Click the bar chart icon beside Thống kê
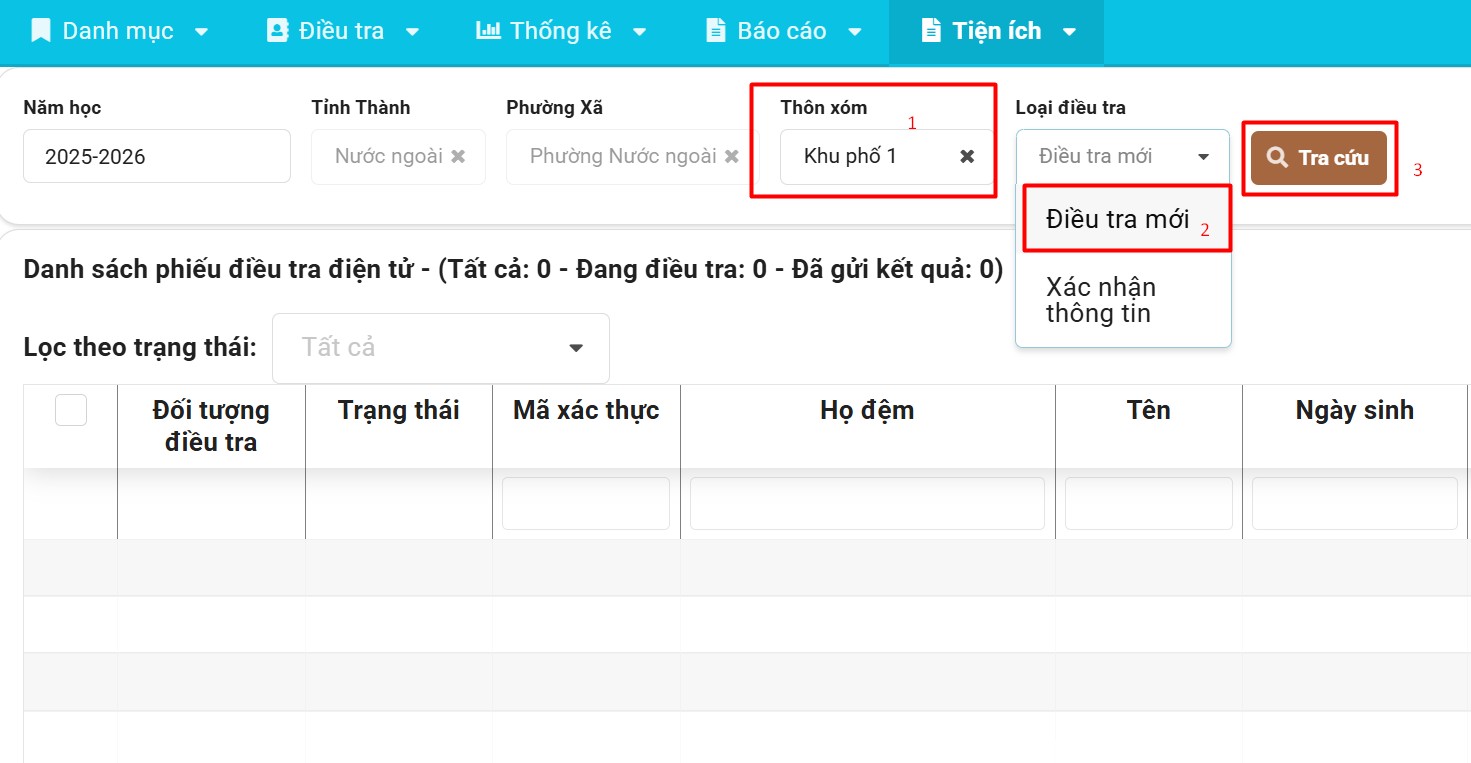Image resolution: width=1471 pixels, height=763 pixels. (488, 31)
